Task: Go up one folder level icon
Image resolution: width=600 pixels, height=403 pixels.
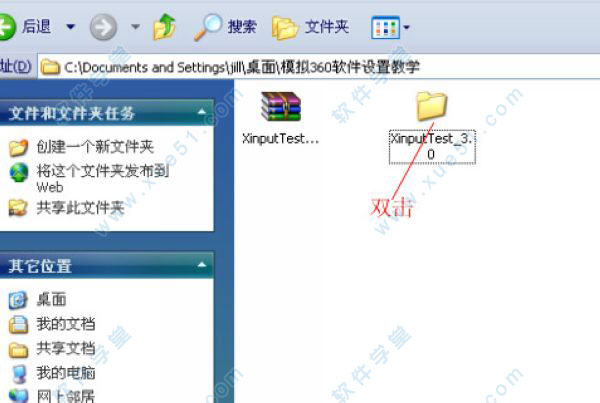Action: 164,27
